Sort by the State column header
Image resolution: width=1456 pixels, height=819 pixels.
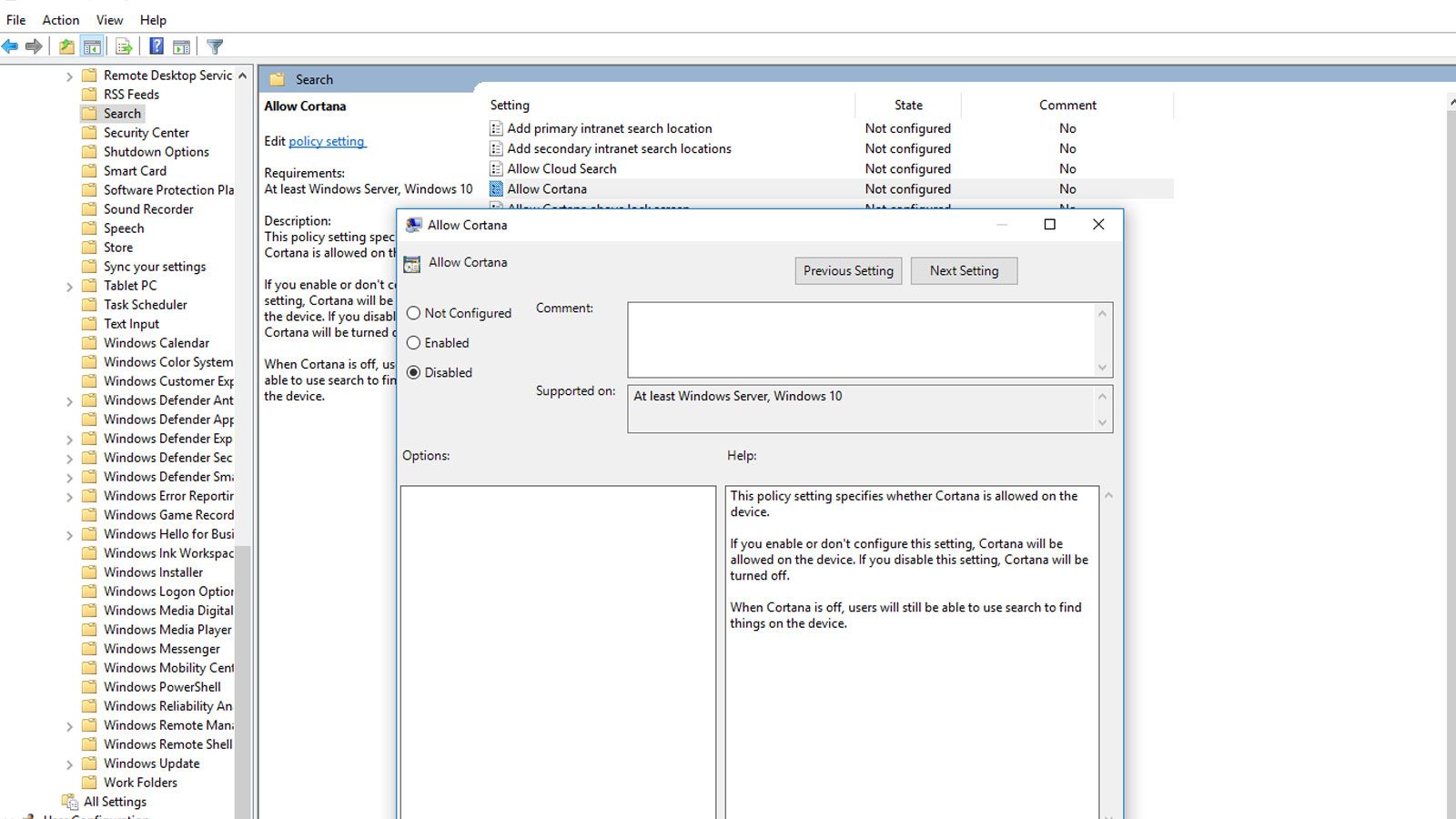[x=908, y=106]
